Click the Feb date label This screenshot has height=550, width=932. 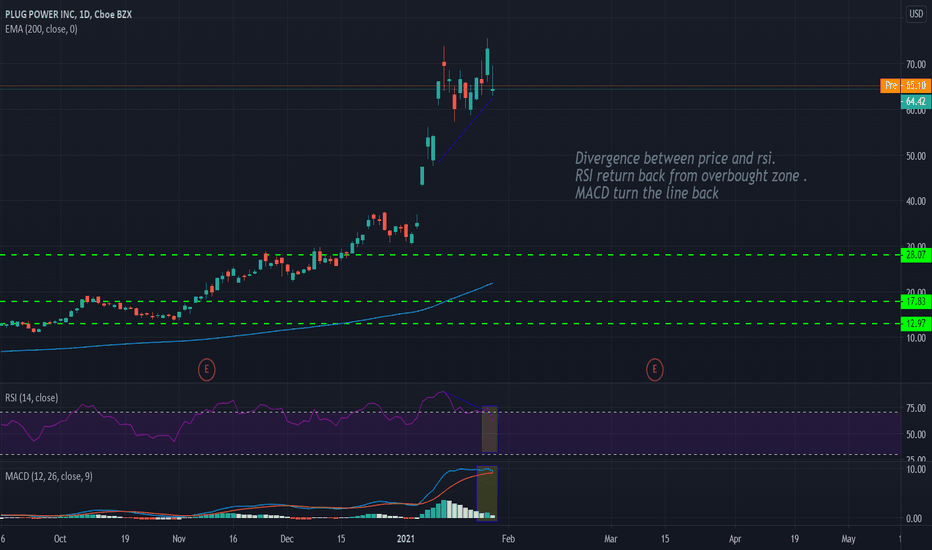pyautogui.click(x=508, y=539)
